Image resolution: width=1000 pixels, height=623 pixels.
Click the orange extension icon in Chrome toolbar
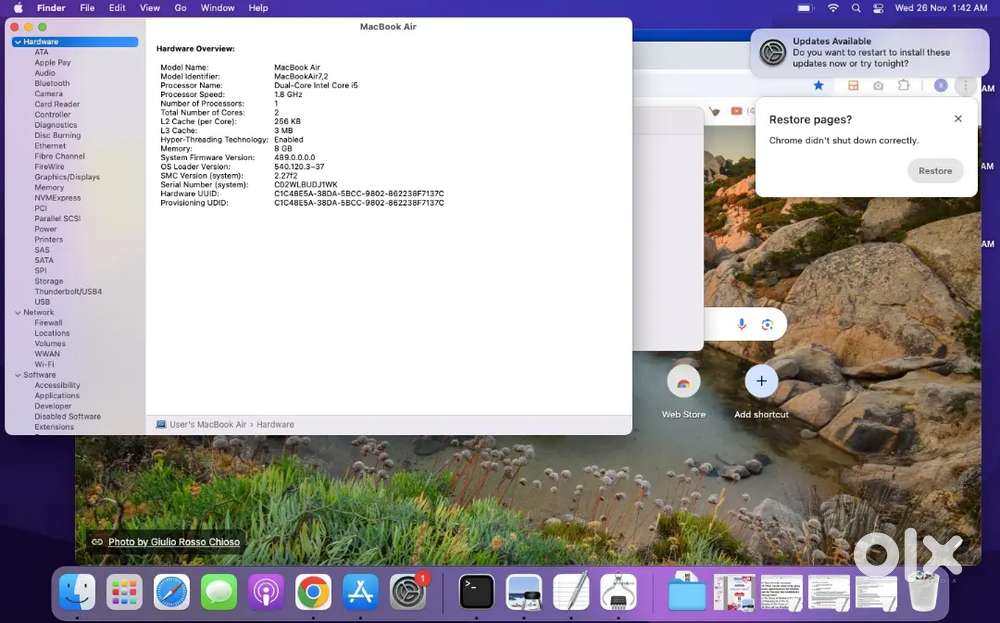coord(853,86)
